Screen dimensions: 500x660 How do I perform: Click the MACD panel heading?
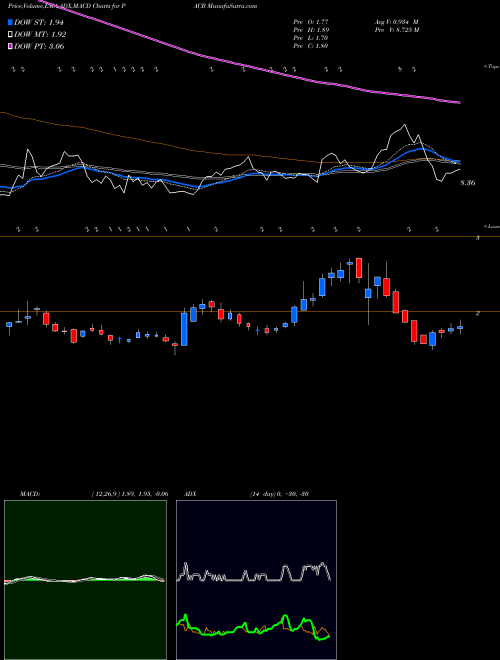point(30,494)
